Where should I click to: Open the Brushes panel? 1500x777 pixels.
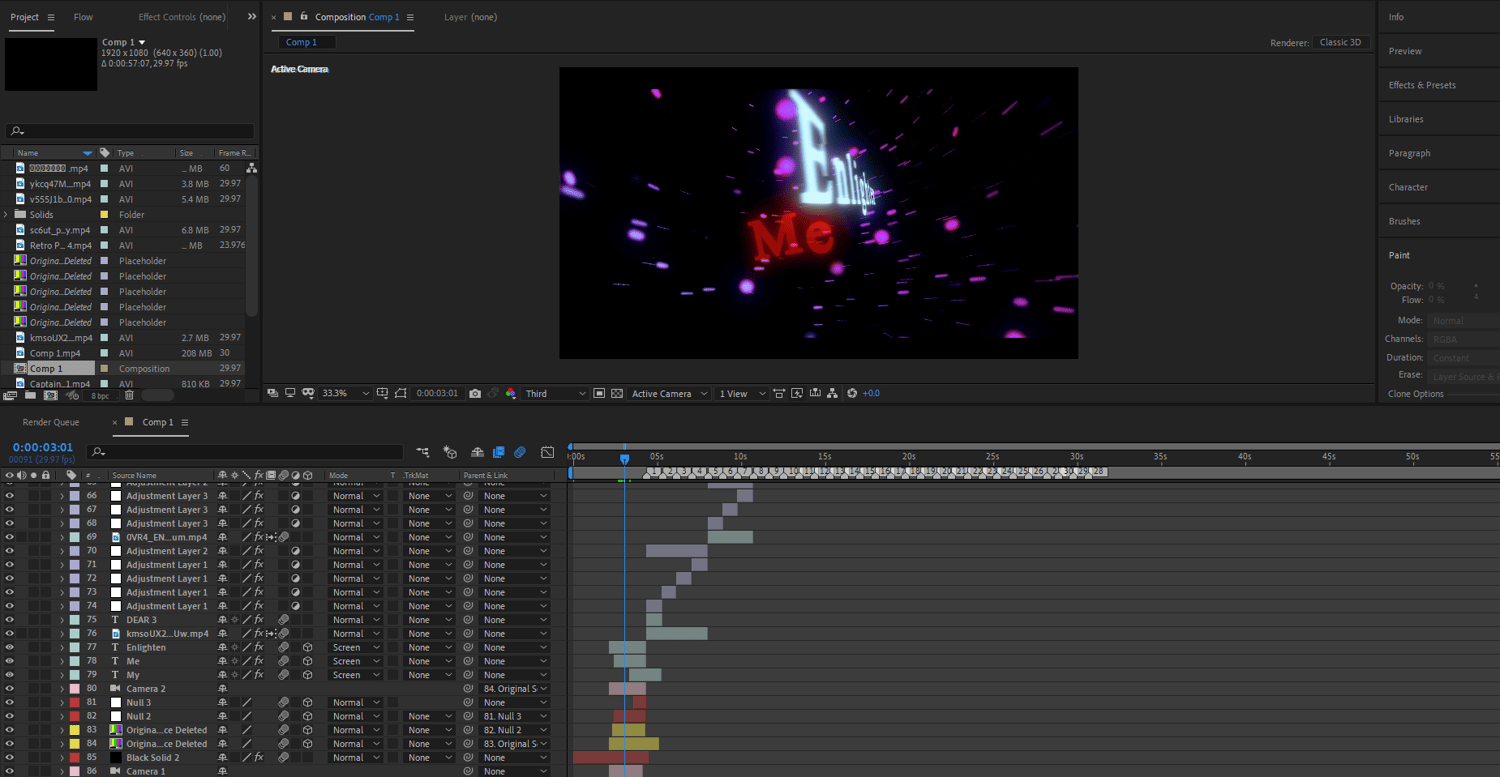pyautogui.click(x=1405, y=221)
